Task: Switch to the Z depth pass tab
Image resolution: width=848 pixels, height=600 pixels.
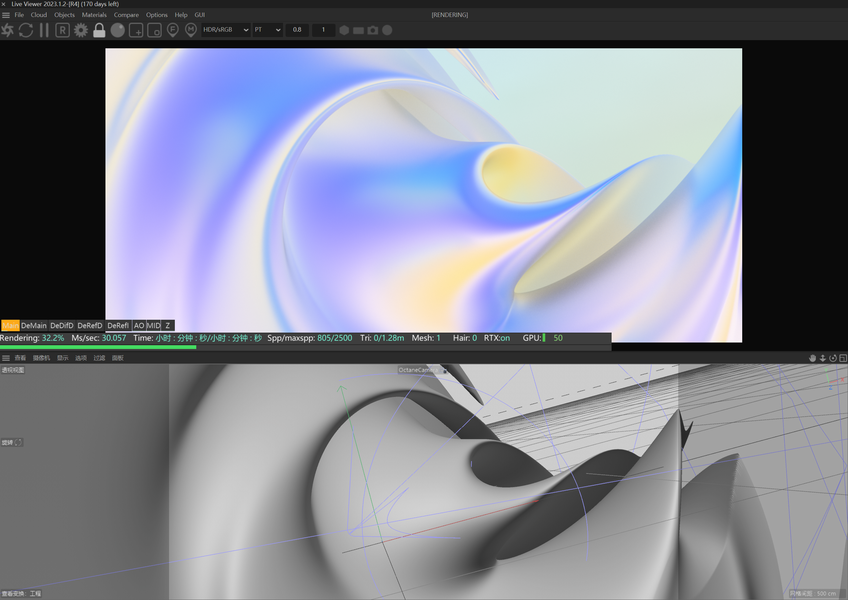Action: (x=168, y=325)
